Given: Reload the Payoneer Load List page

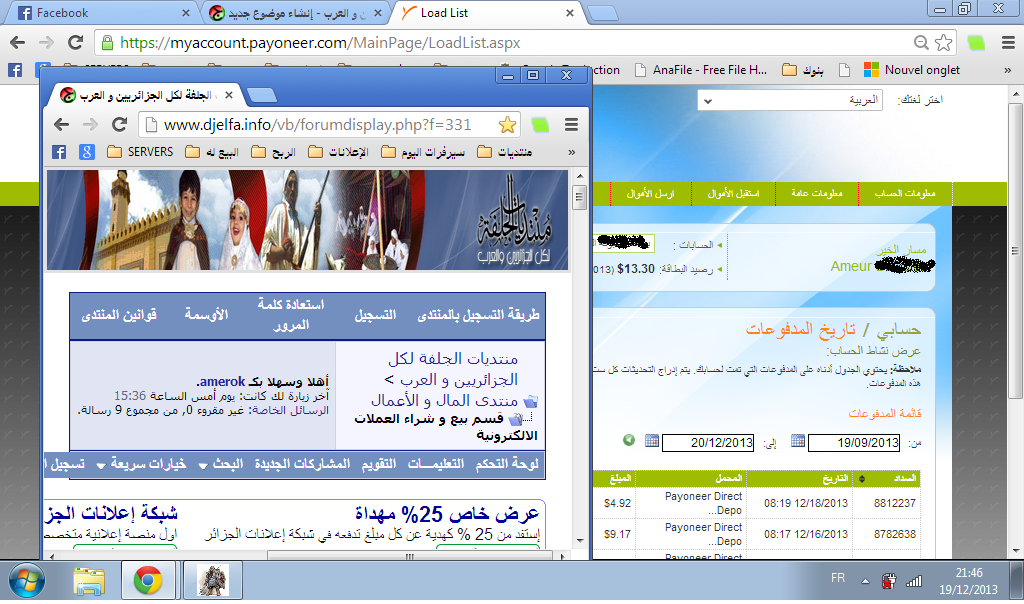Looking at the screenshot, I should pyautogui.click(x=76, y=43).
